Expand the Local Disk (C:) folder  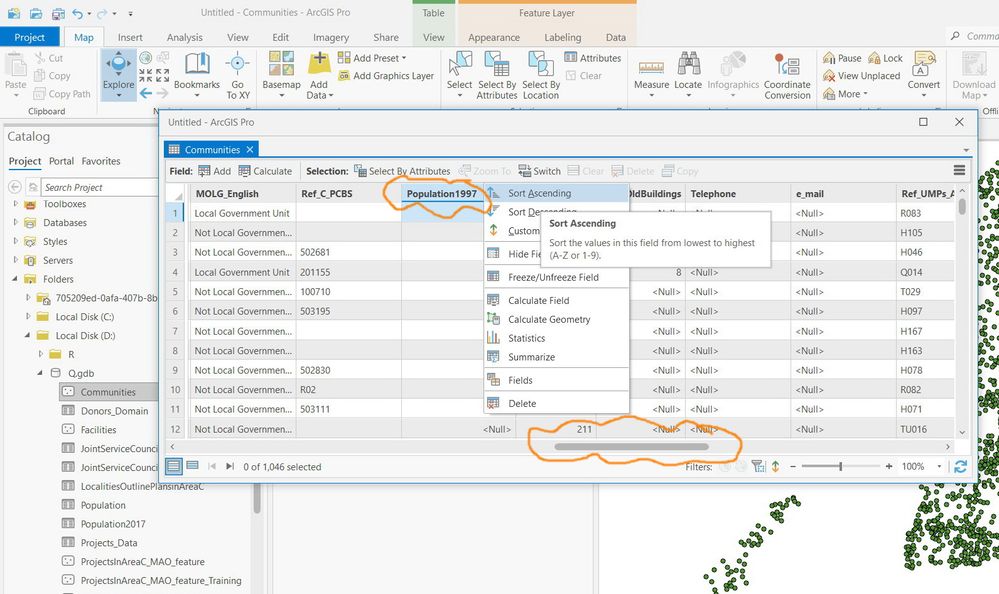tap(29, 317)
